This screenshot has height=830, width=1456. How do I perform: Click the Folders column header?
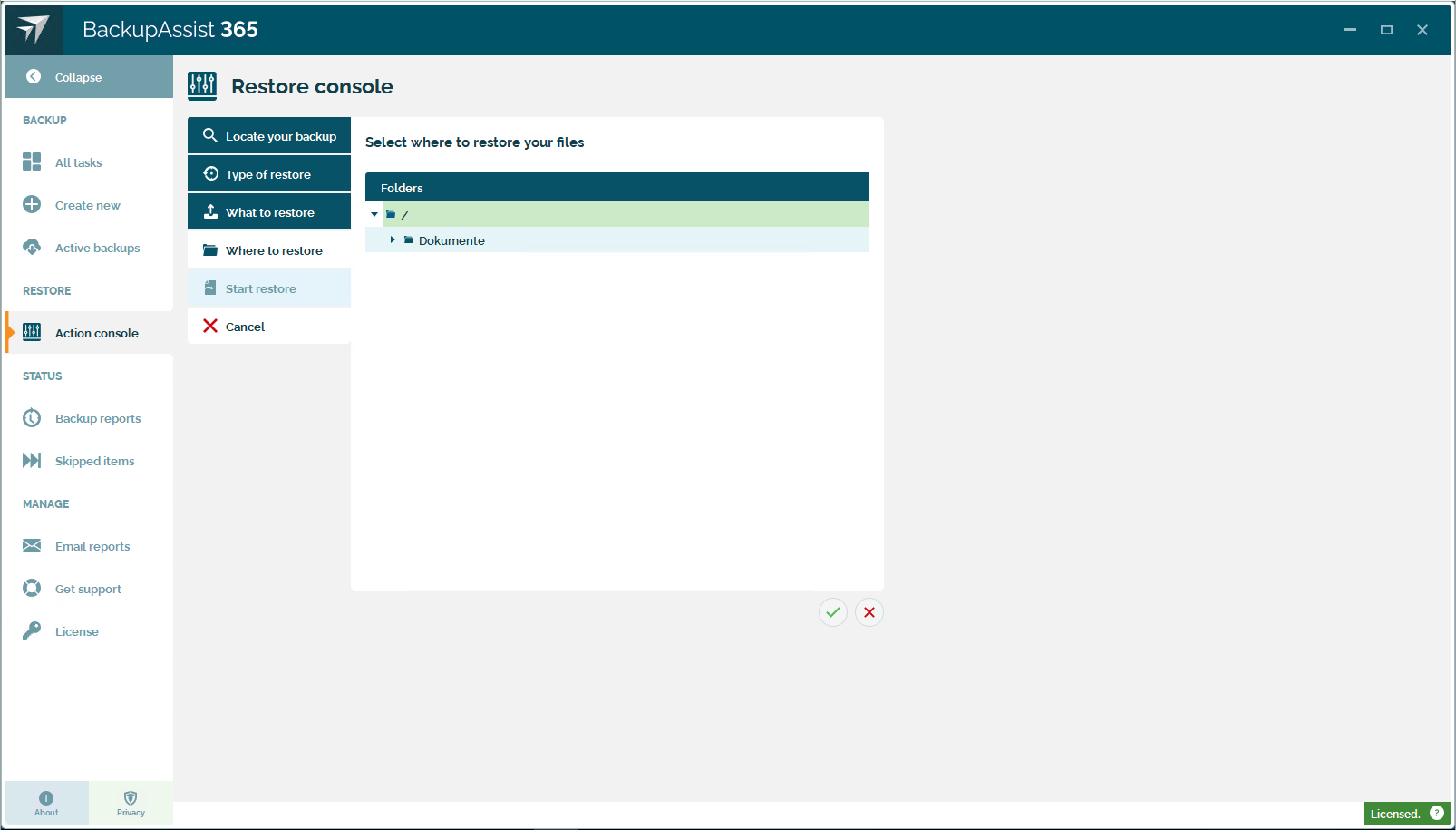617,187
